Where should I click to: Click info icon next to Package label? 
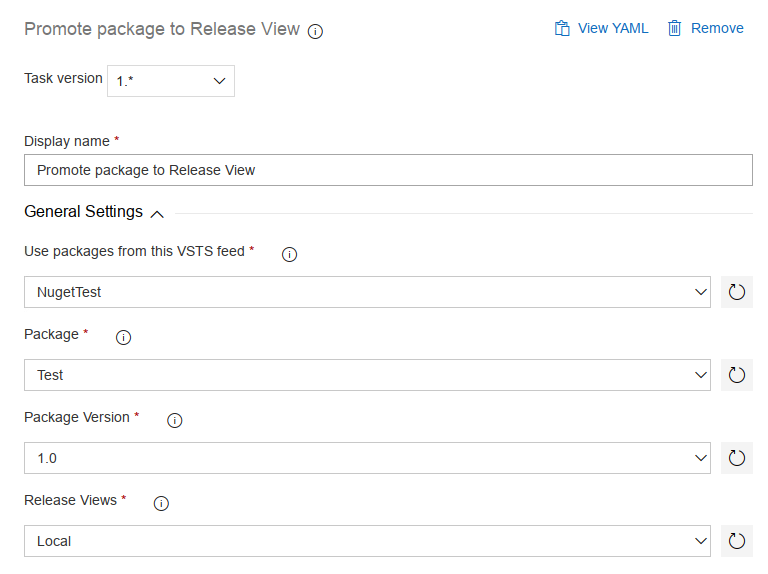(124, 337)
